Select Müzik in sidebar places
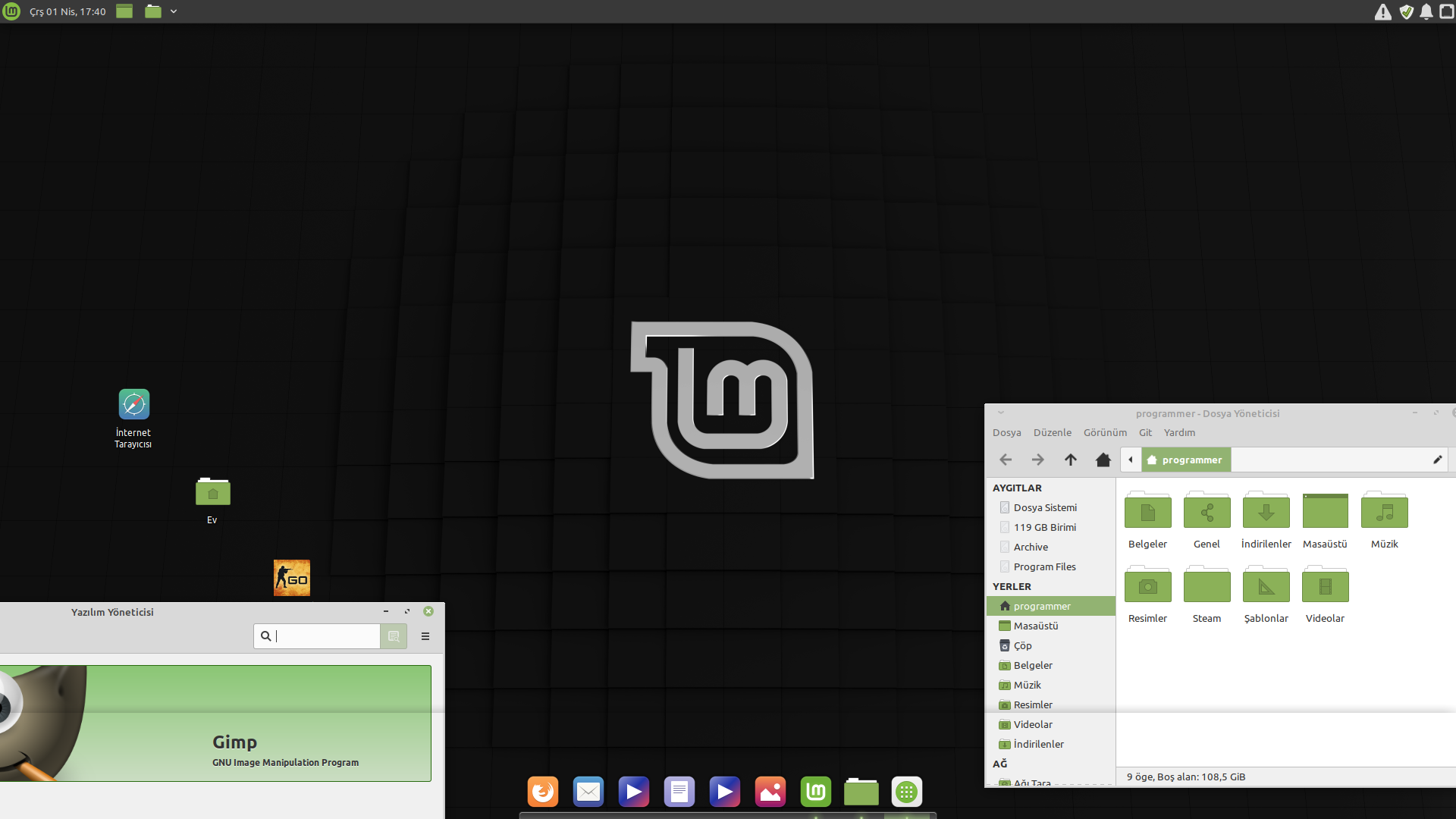 pyautogui.click(x=1051, y=686)
